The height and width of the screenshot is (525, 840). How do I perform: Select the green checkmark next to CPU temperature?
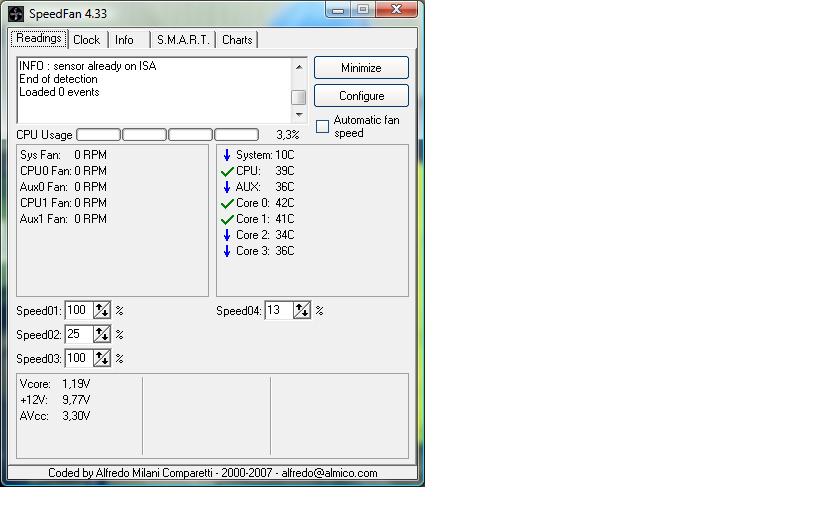pos(227,171)
